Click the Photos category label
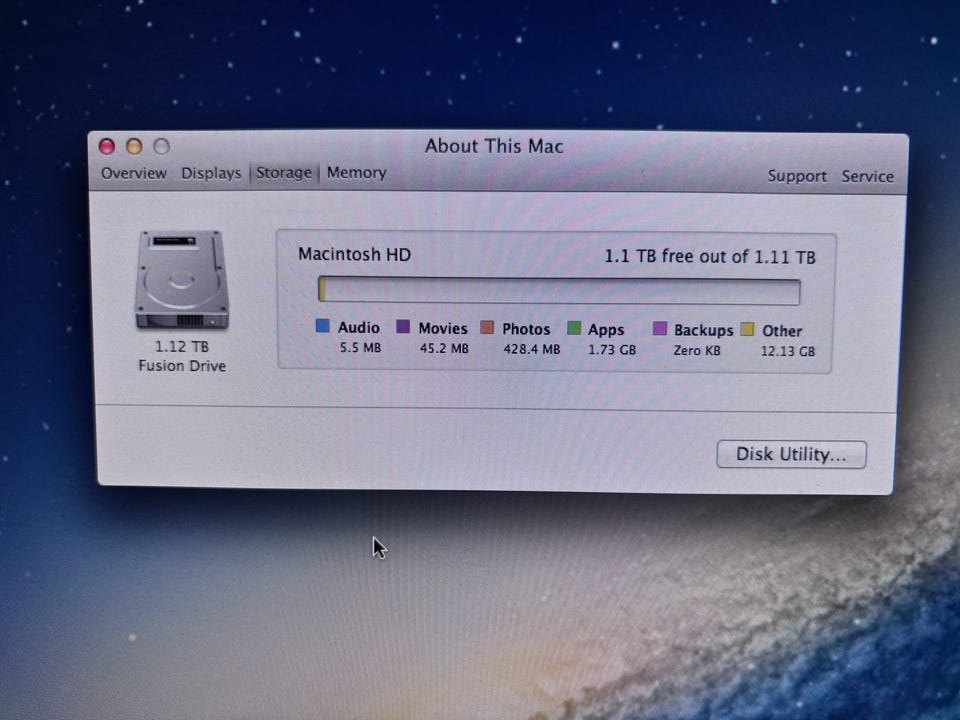The height and width of the screenshot is (720, 960). point(526,329)
